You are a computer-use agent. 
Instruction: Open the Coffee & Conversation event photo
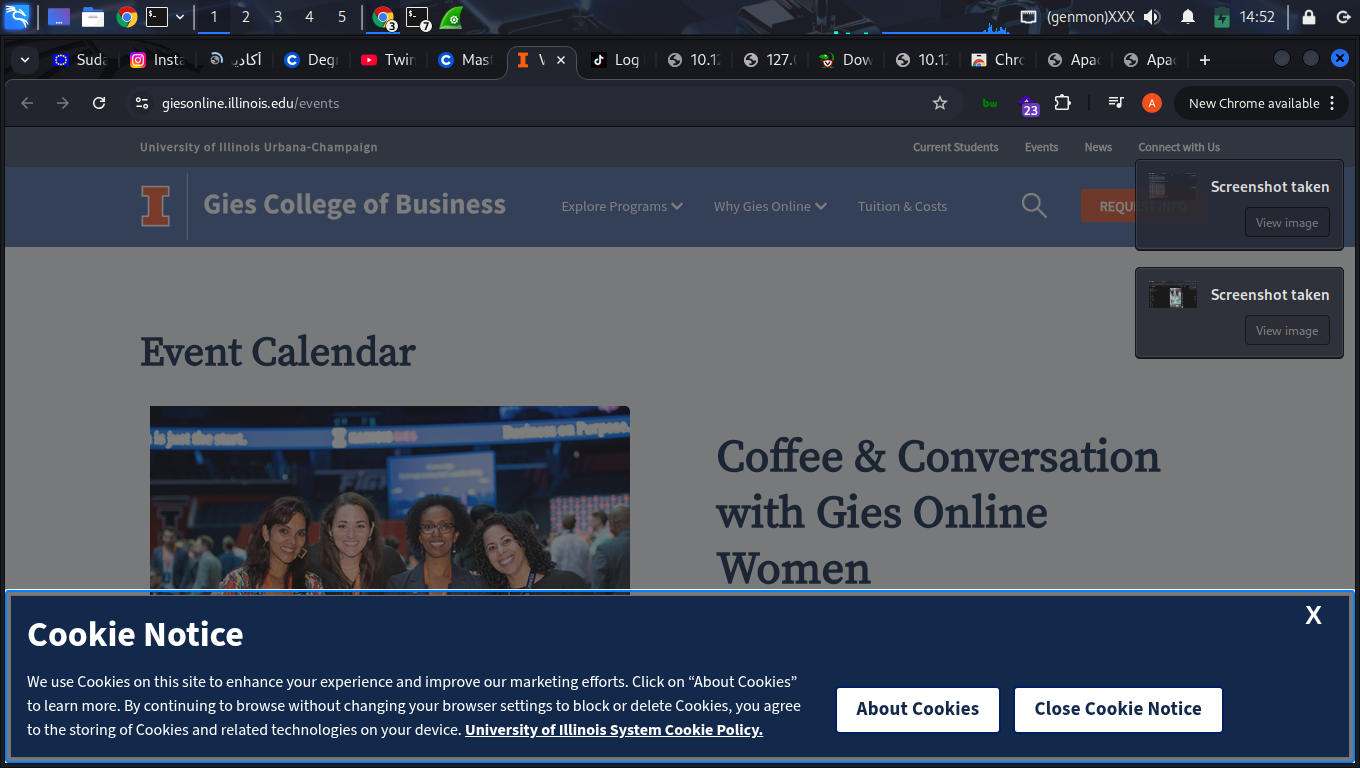click(390, 499)
